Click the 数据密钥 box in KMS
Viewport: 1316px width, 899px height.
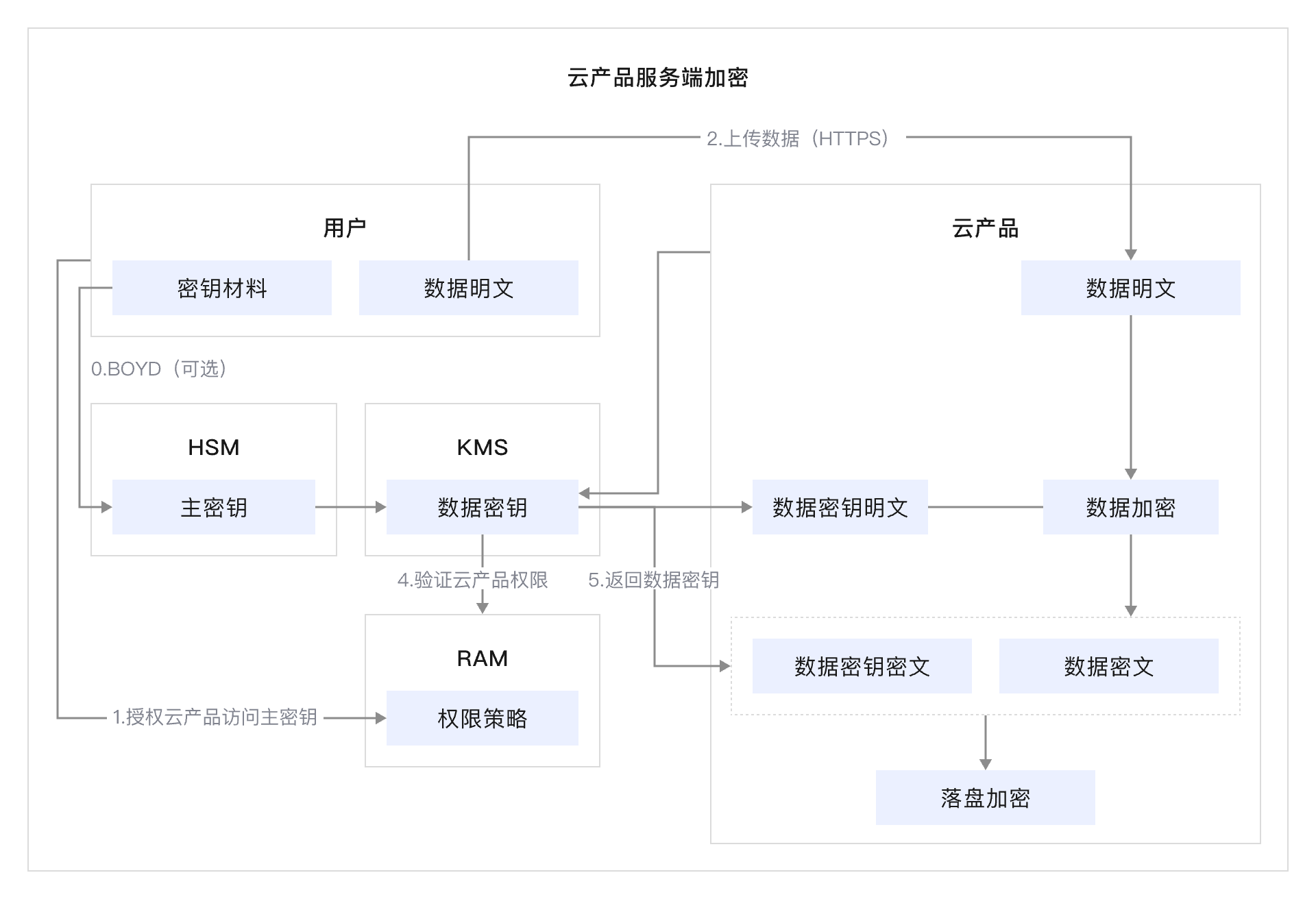pos(482,507)
